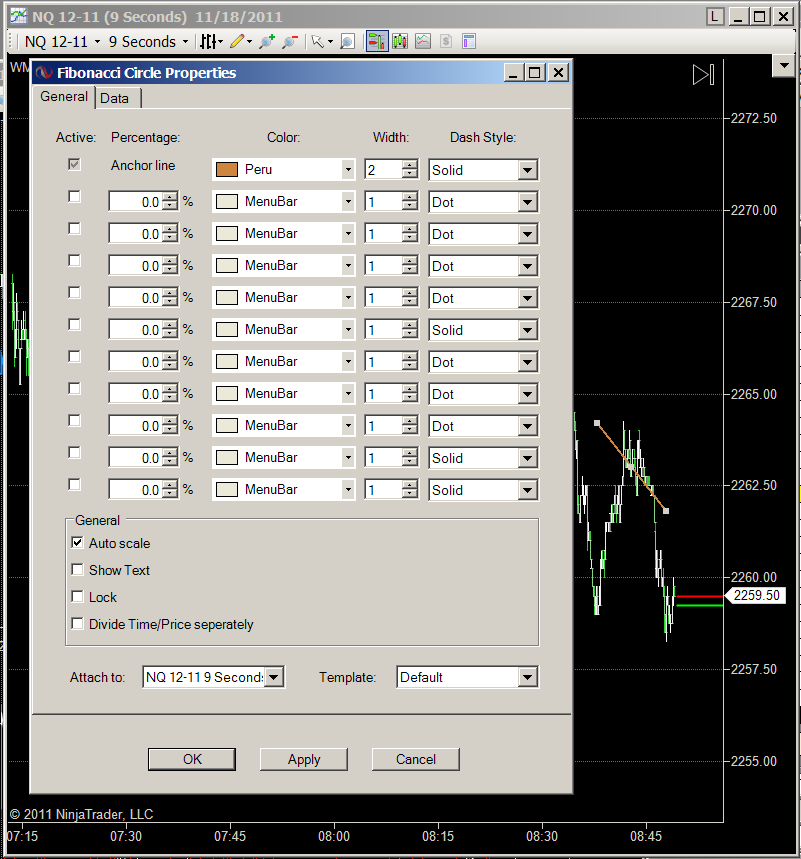Select the cursor pointer tool icon

pyautogui.click(x=317, y=42)
